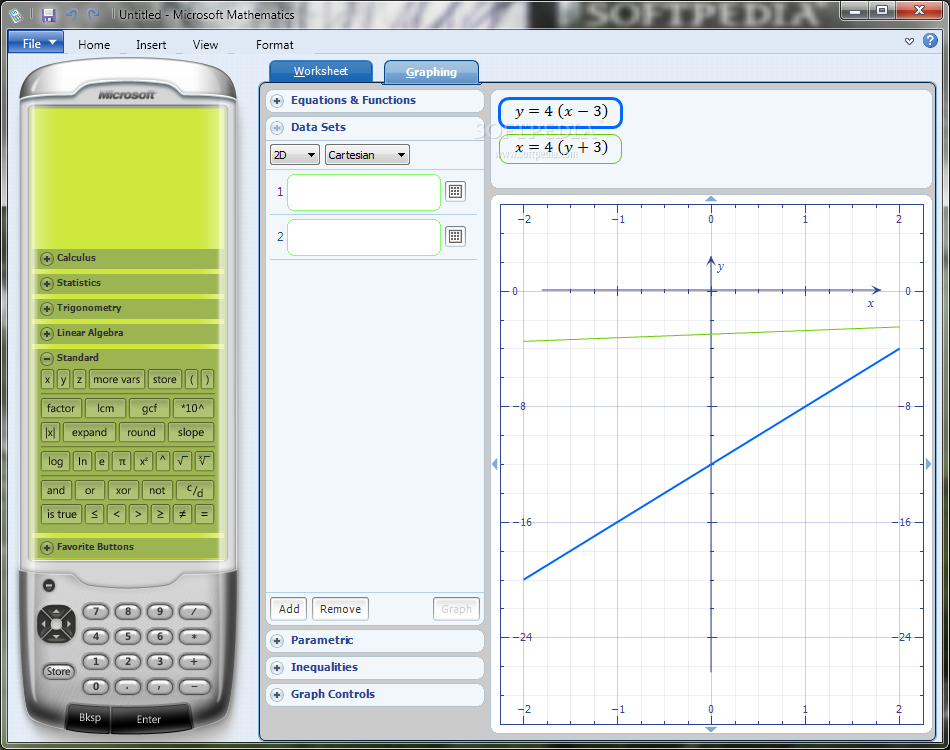Screen dimensions: 950x750
Task: Click the nth root button
Action: 204,461
